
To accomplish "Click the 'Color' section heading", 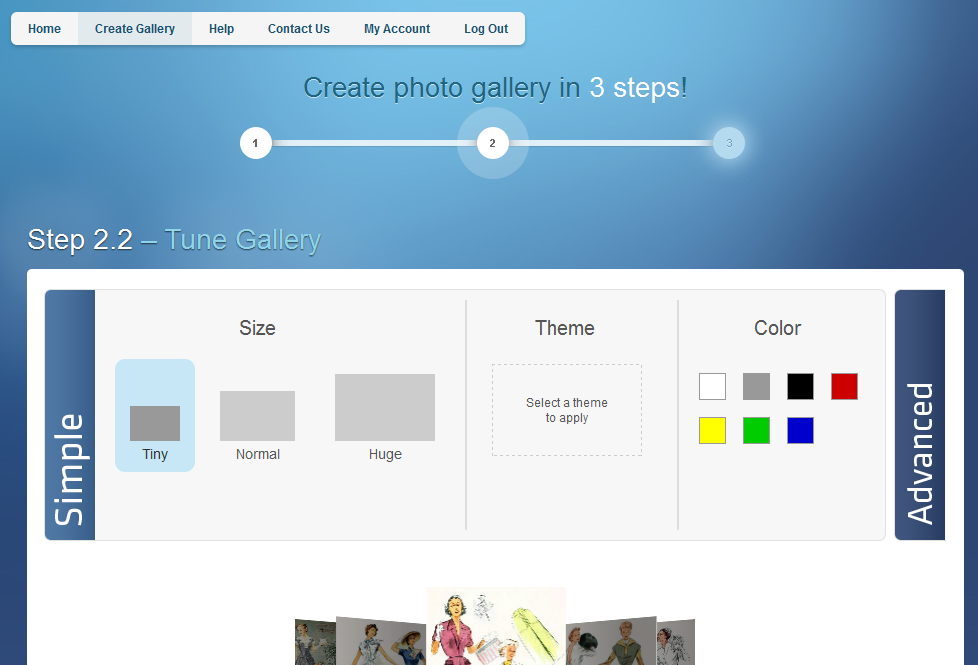I will (777, 328).
